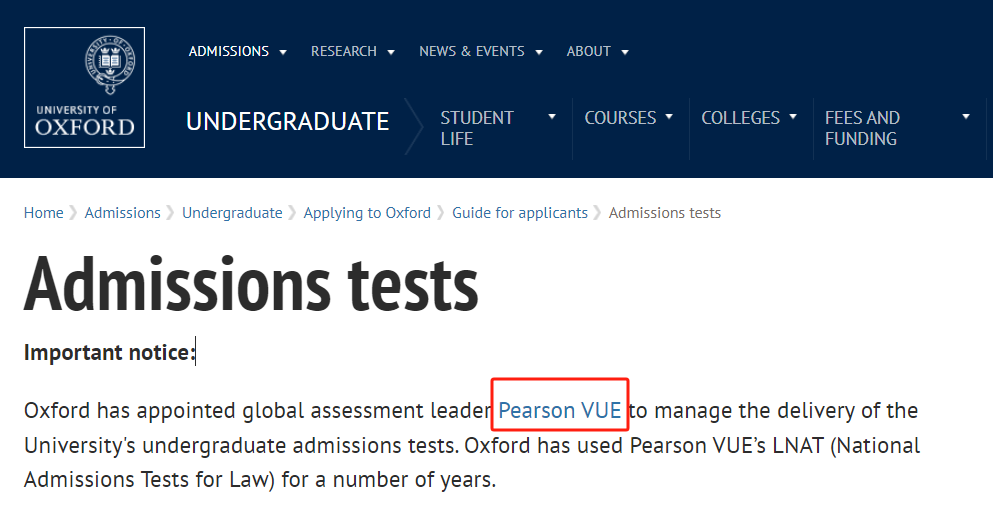The height and width of the screenshot is (520, 993).
Task: Open the Student Life section menu
Action: (477, 128)
